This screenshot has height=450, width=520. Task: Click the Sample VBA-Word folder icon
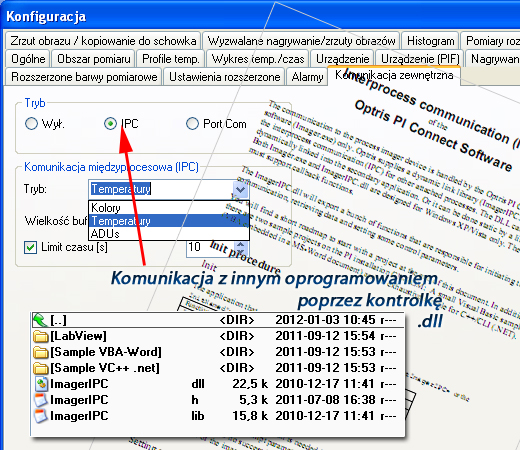(x=41, y=352)
